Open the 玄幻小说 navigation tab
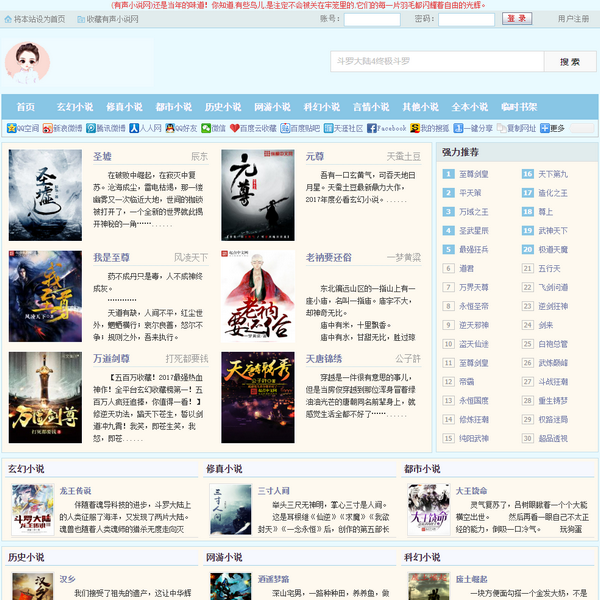Viewport: 600px width, 600px height. [75, 107]
